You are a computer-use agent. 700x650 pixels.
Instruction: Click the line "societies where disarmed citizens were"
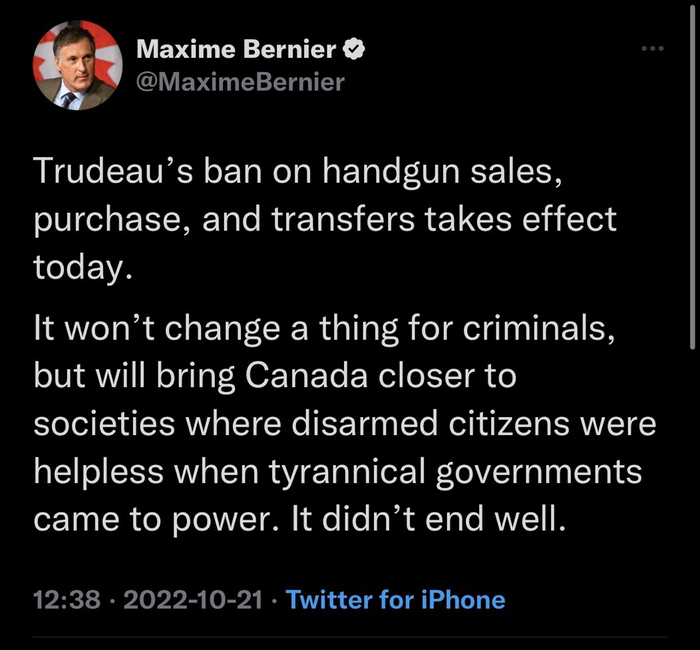345,421
